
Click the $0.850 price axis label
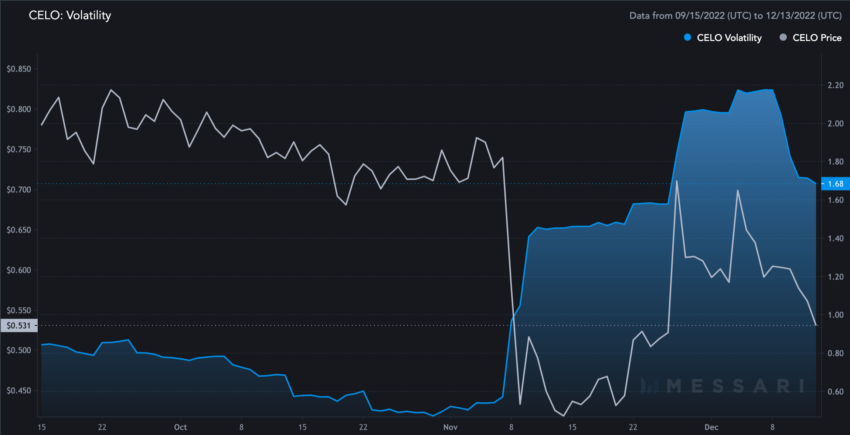pos(18,69)
